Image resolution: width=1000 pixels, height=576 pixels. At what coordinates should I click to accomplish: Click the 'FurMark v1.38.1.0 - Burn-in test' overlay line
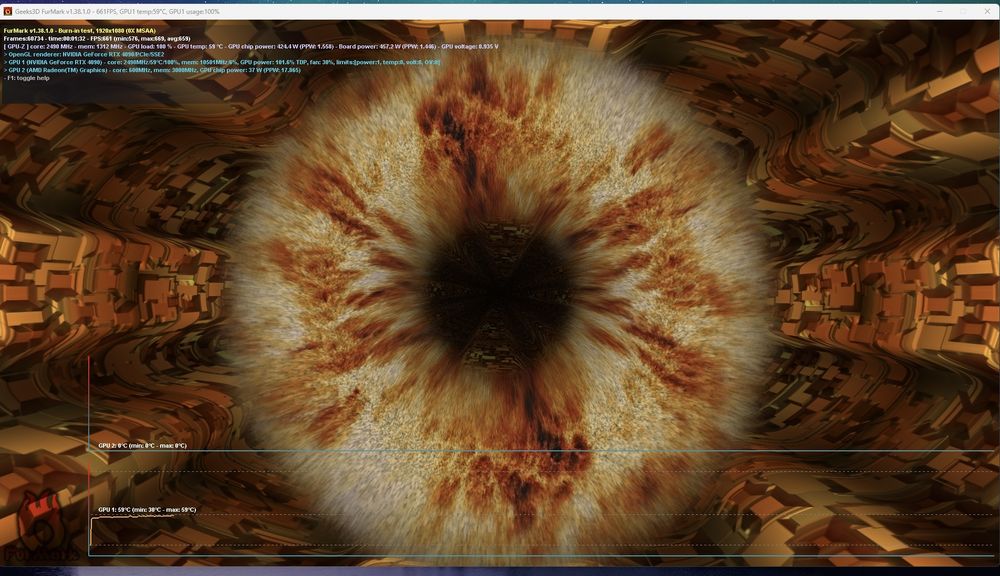[x=80, y=31]
